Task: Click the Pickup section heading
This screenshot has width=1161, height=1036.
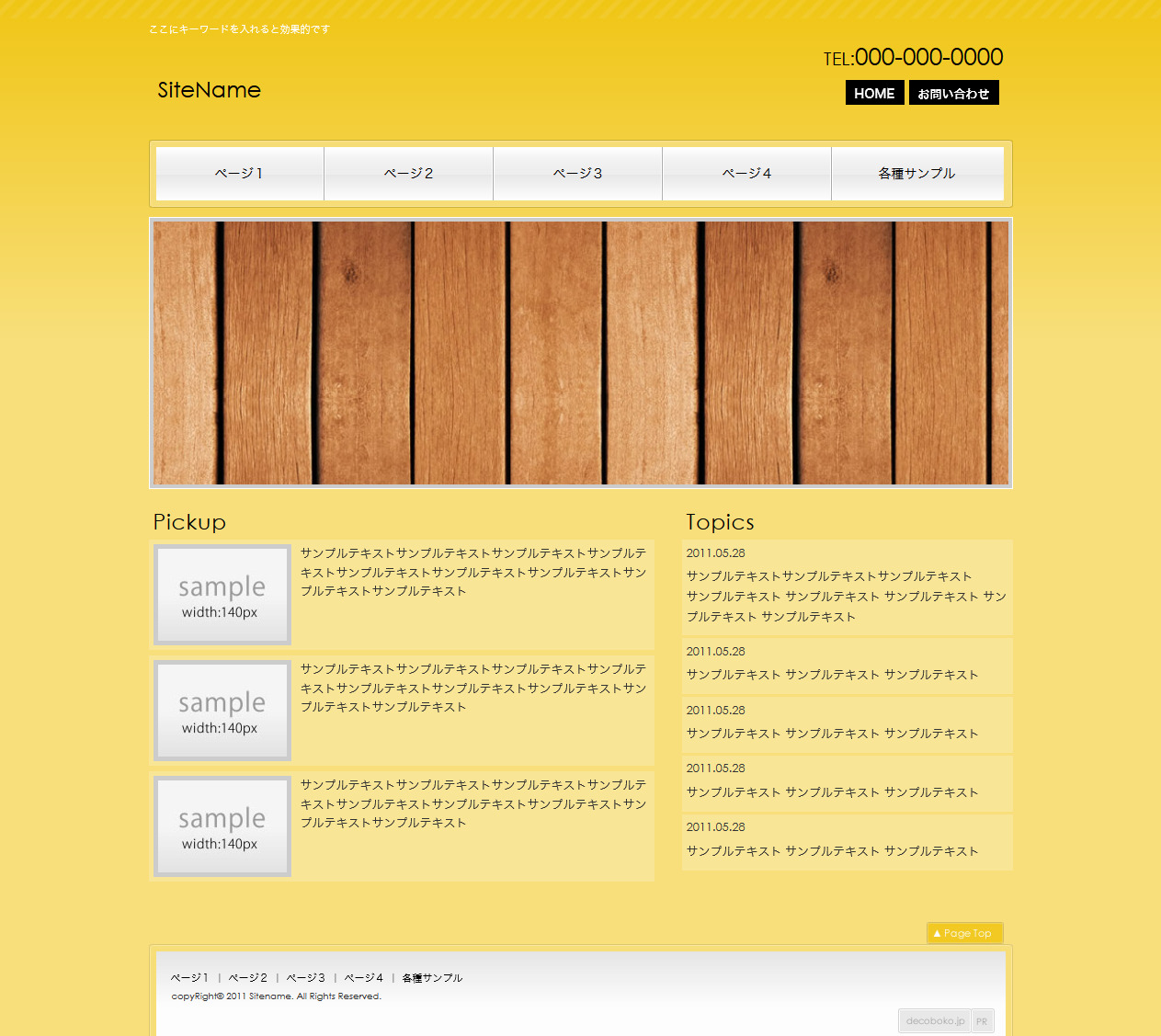Action: (x=189, y=522)
